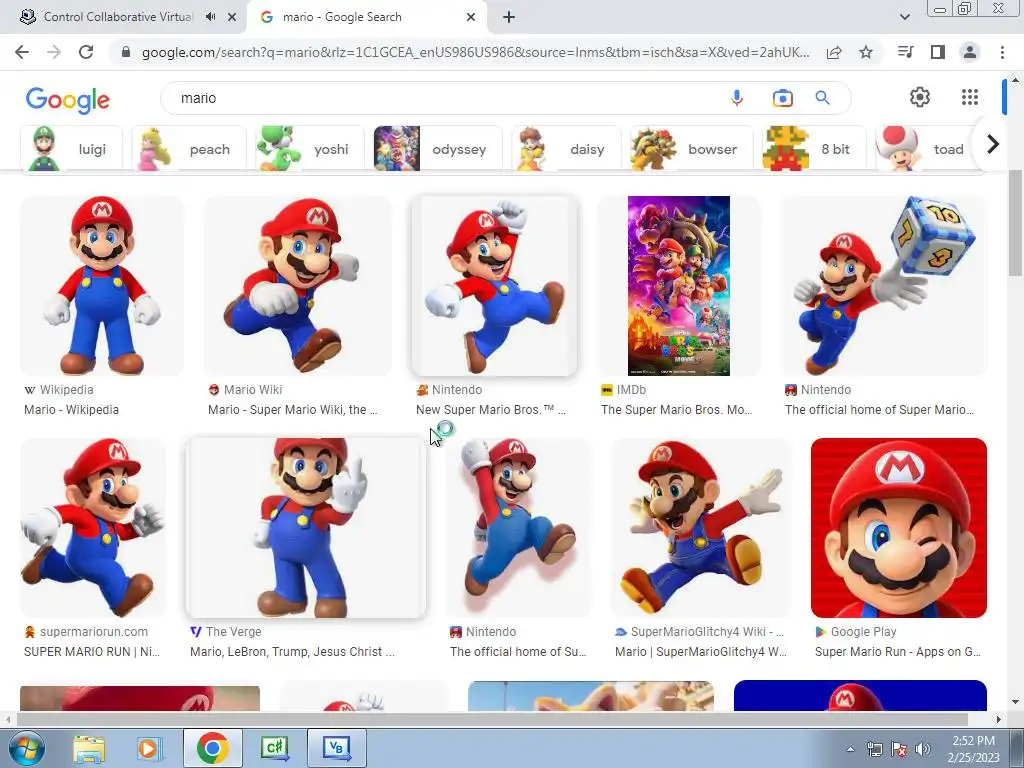Click the magnifier search button
This screenshot has width=1024, height=768.
point(822,98)
